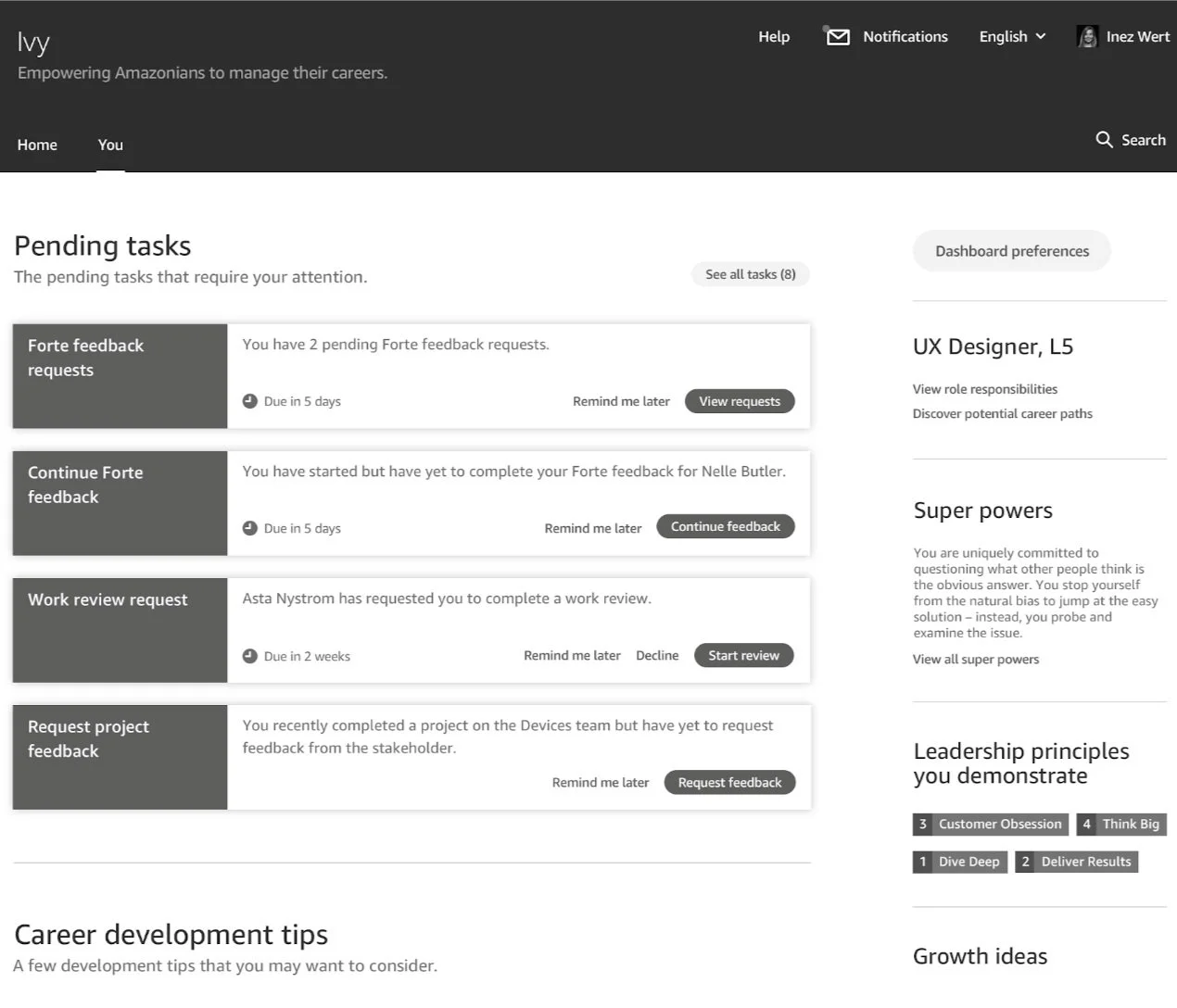This screenshot has height=1008, width=1177.
Task: Click the language dropdown chevron arrow
Action: click(x=1041, y=37)
